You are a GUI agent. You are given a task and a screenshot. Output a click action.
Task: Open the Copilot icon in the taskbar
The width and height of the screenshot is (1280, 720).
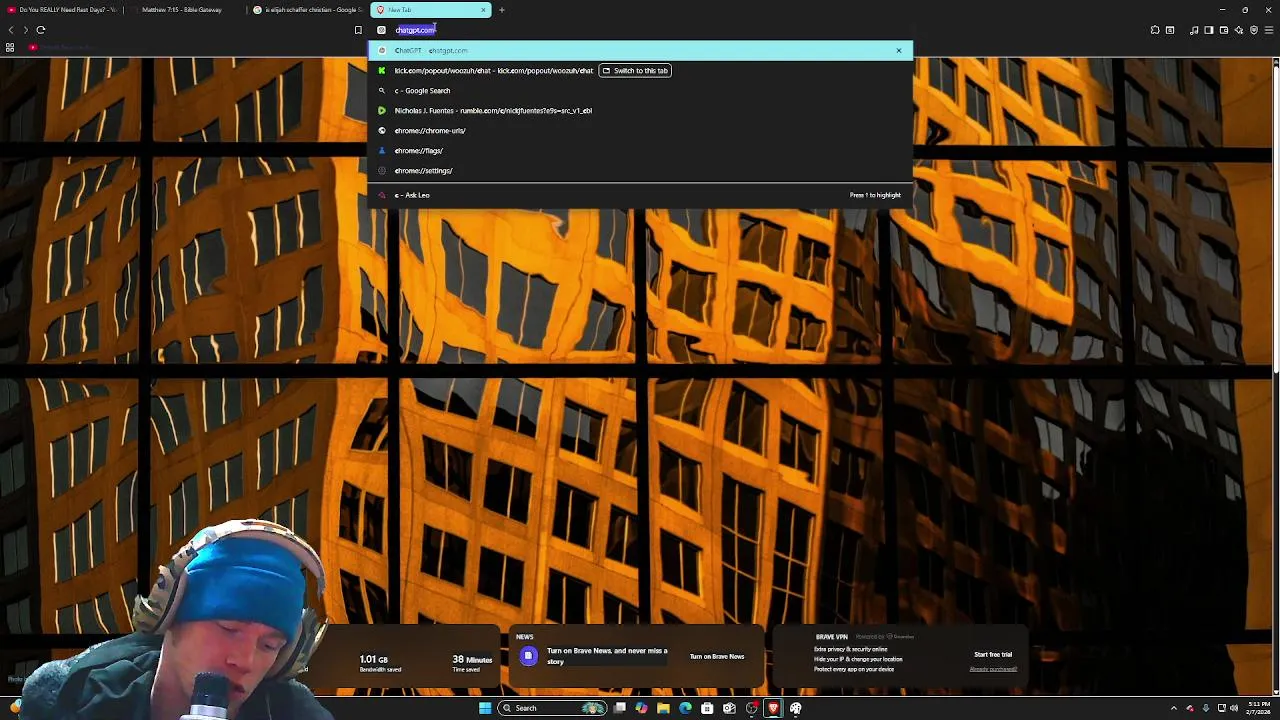[641, 708]
